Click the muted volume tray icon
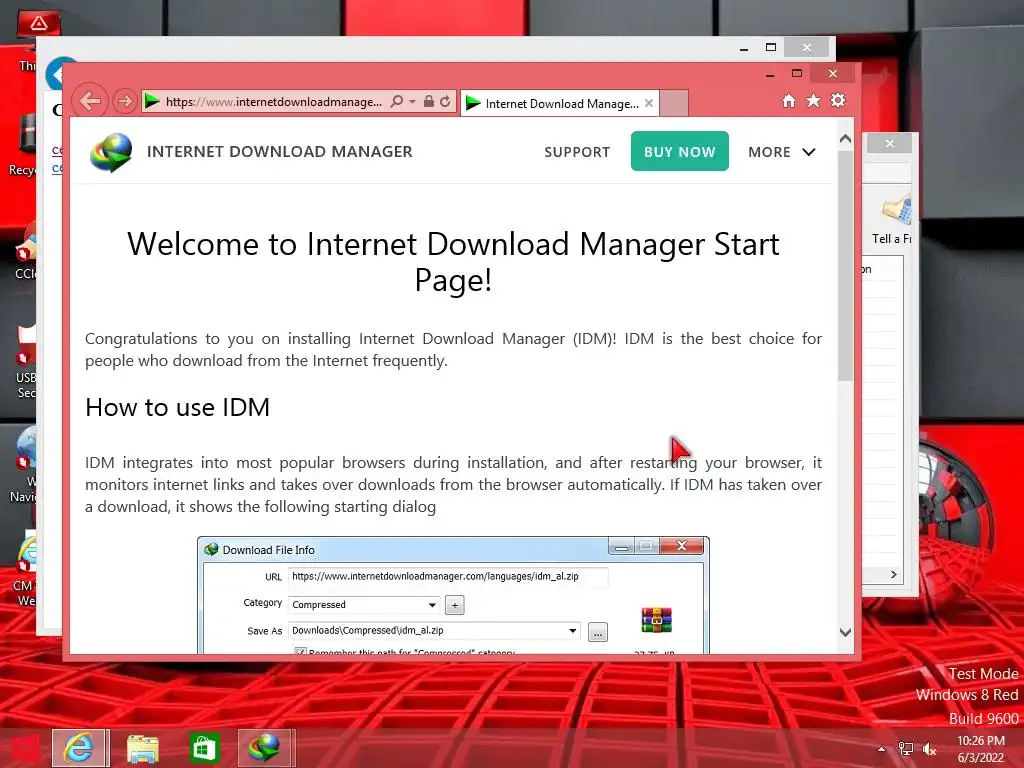Image resolution: width=1024 pixels, height=768 pixels. (x=929, y=749)
